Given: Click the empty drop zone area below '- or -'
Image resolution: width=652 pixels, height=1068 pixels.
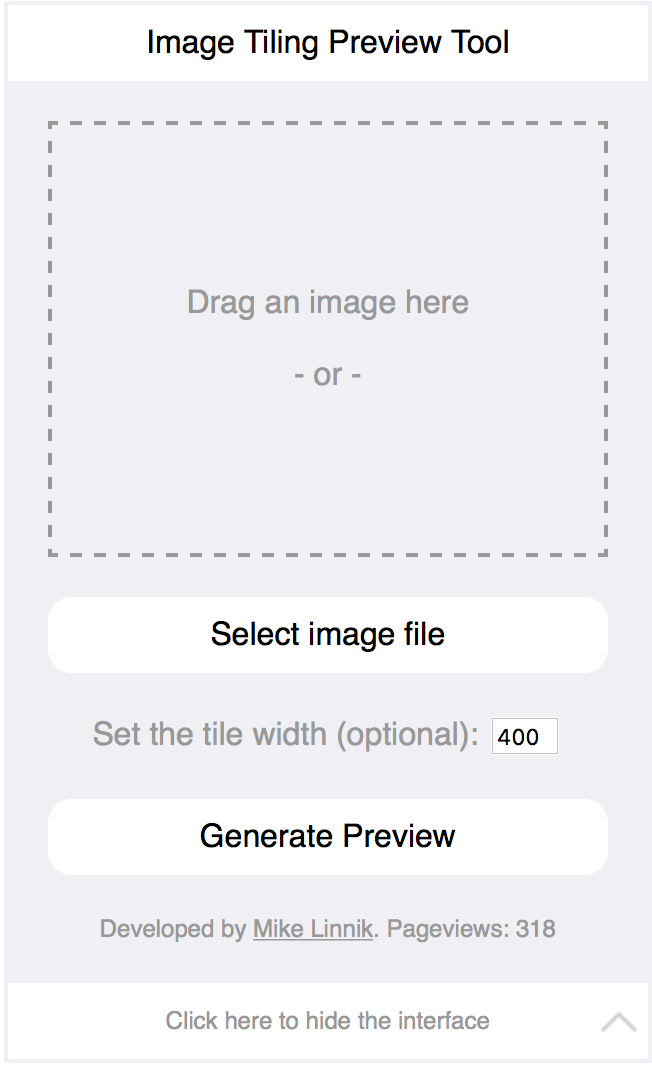Looking at the screenshot, I should click(327, 470).
